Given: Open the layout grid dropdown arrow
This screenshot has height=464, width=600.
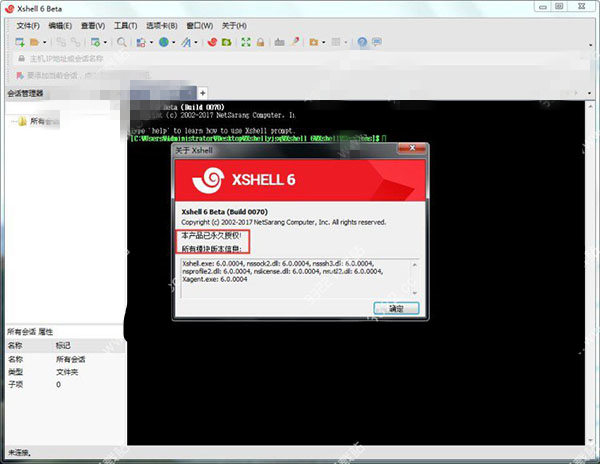Looking at the screenshot, I should pyautogui.click(x=346, y=42).
